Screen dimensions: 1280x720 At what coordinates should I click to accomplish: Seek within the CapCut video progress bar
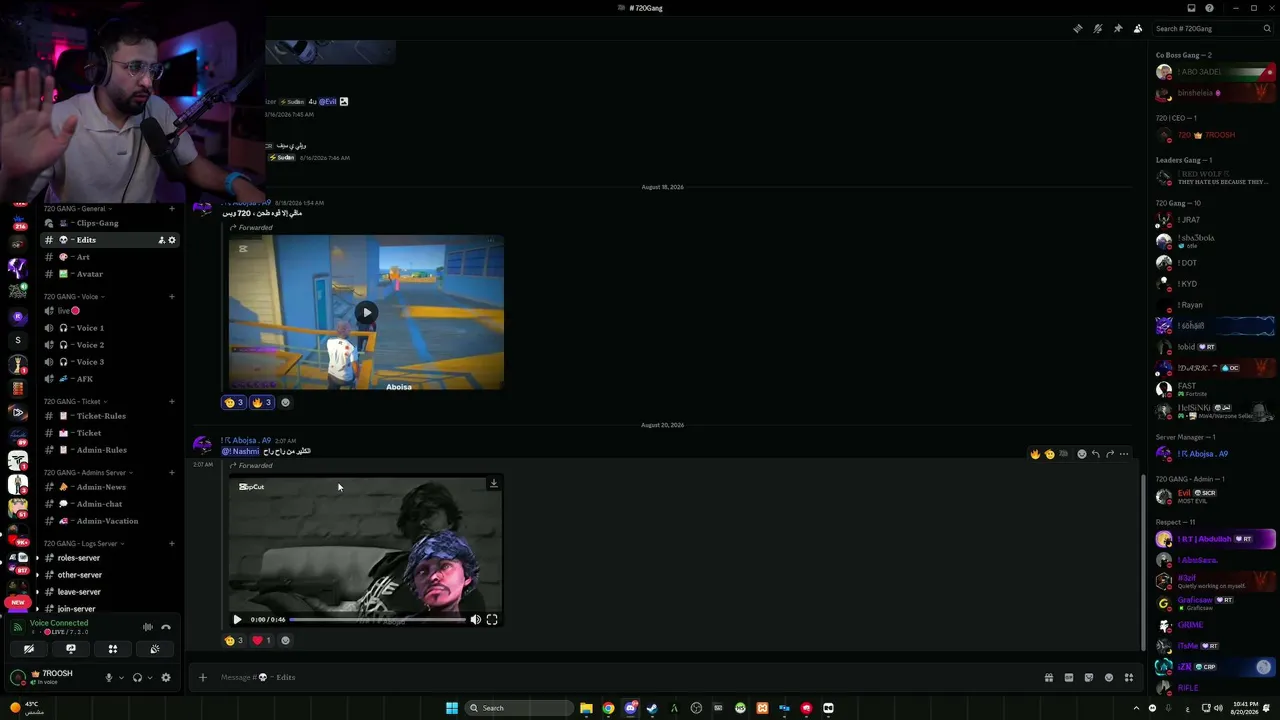coord(378,620)
